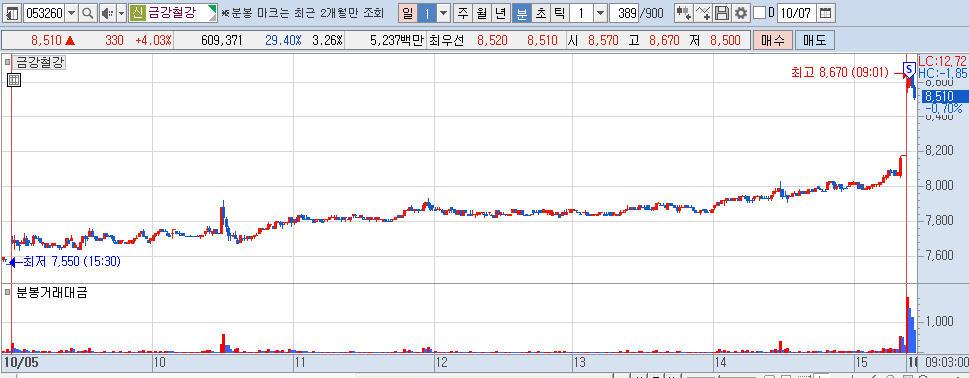Open the add indicator line icon
The image size is (969, 378).
703,12
